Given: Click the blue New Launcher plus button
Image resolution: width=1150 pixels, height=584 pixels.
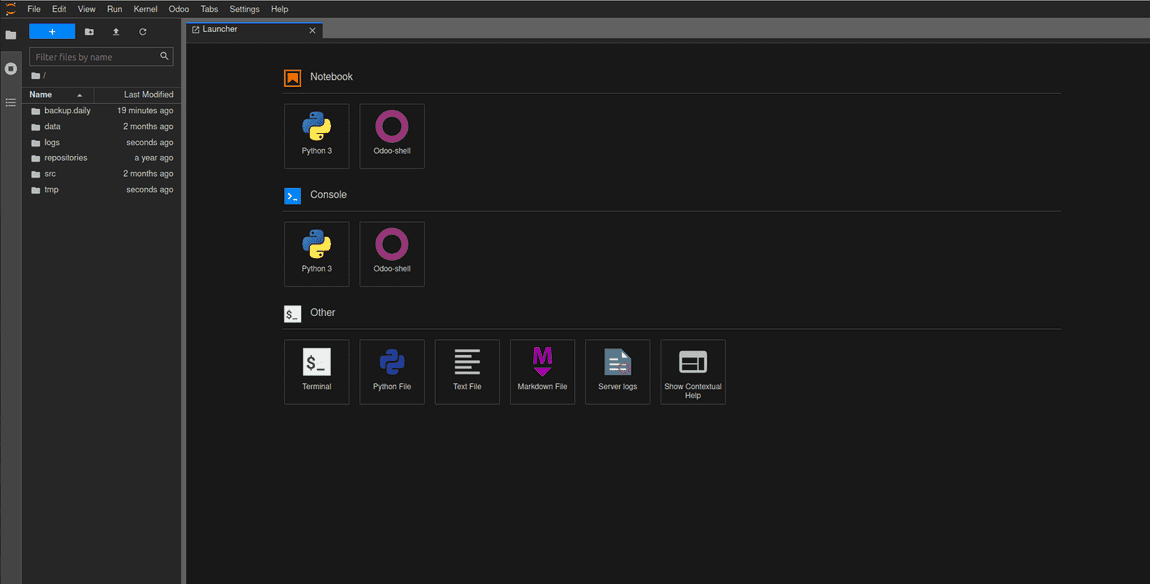Looking at the screenshot, I should (52, 32).
